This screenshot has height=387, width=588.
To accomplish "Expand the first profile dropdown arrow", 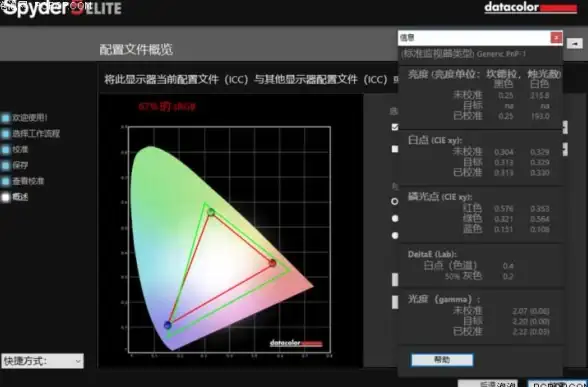I will [x=565, y=127].
